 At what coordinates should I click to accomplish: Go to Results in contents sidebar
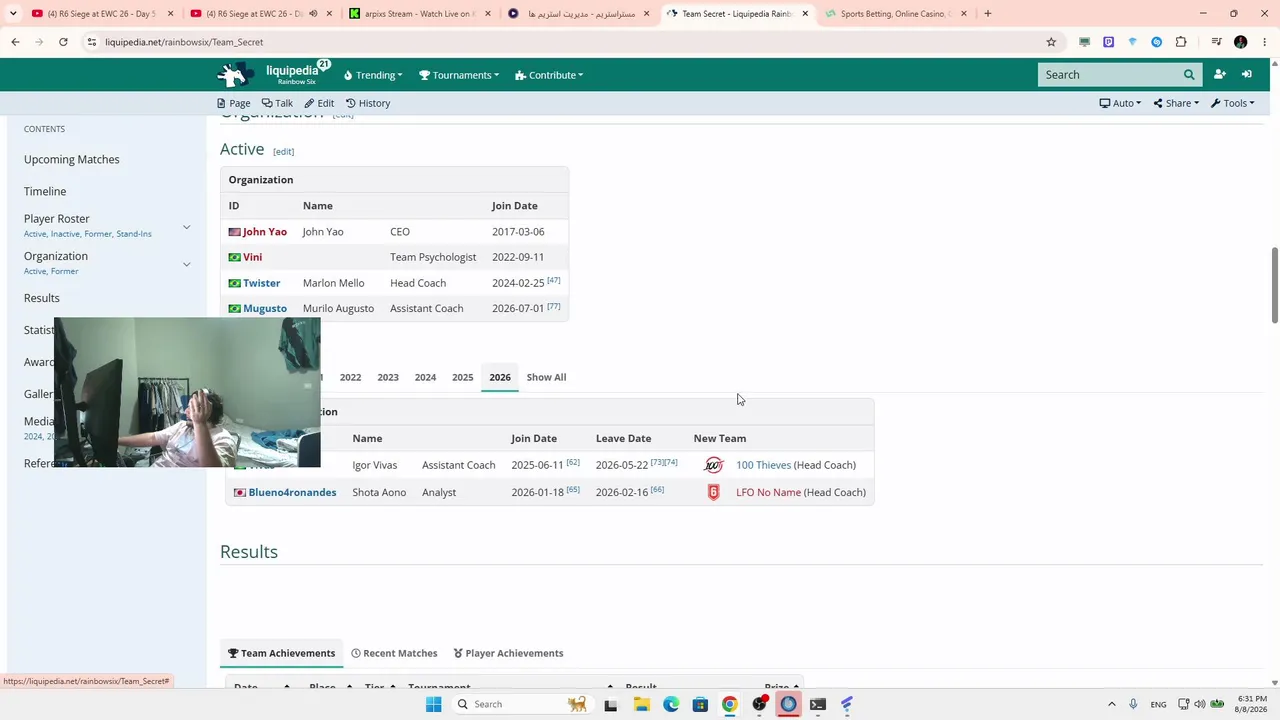(42, 298)
